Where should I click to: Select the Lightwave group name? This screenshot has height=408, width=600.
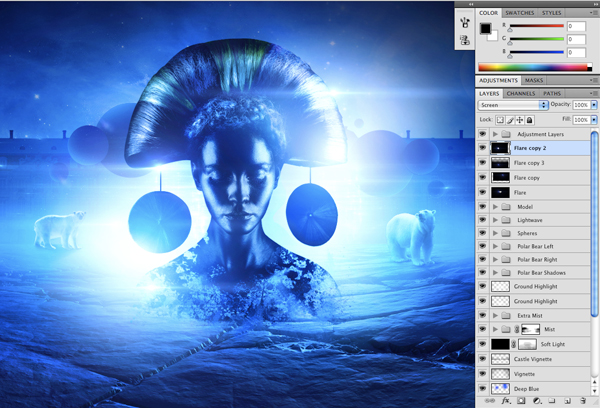530,220
